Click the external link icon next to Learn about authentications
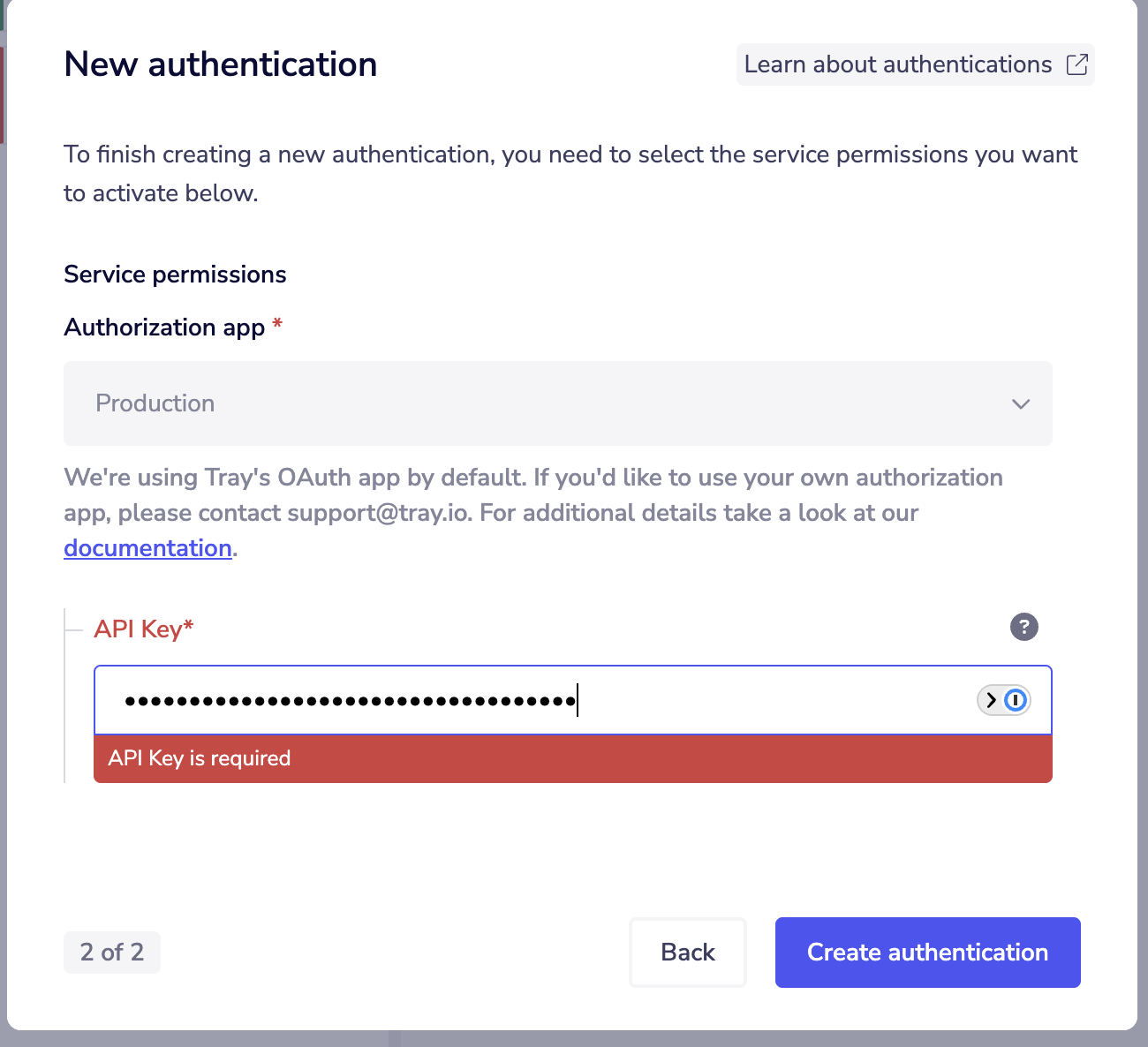The image size is (1148, 1047). [x=1077, y=64]
